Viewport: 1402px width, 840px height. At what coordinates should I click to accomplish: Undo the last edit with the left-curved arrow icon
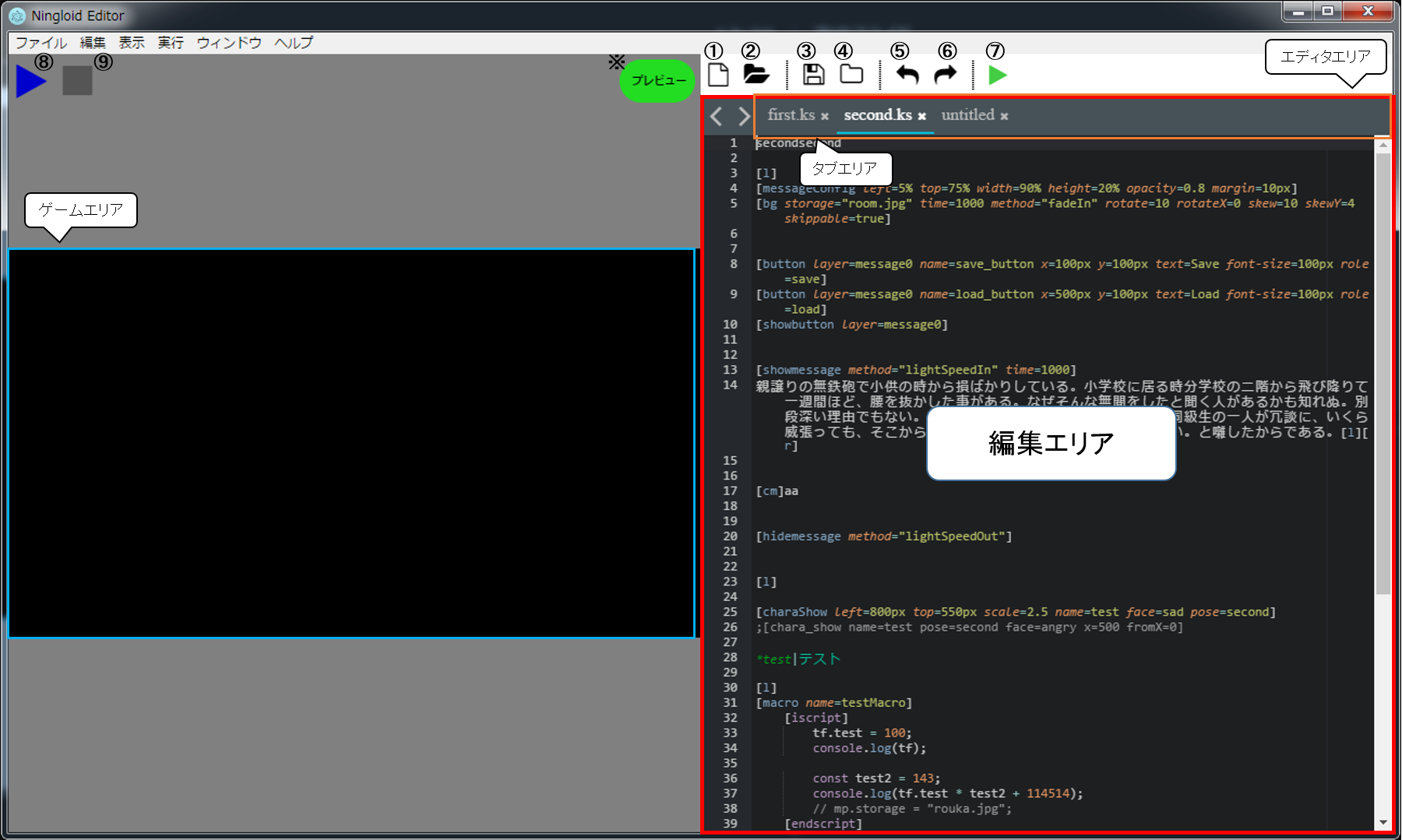[x=907, y=75]
